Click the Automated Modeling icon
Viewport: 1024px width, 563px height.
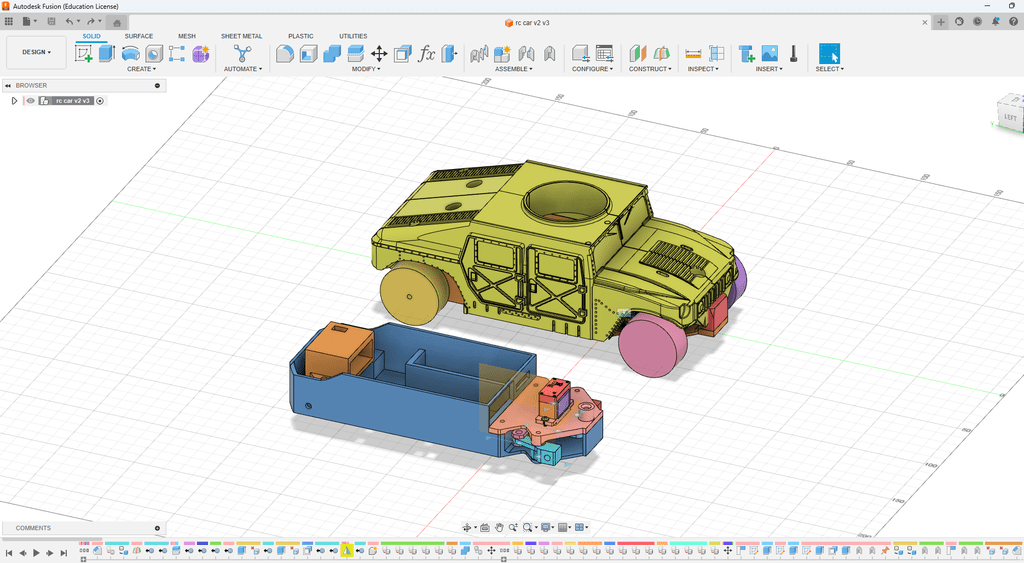click(x=242, y=54)
